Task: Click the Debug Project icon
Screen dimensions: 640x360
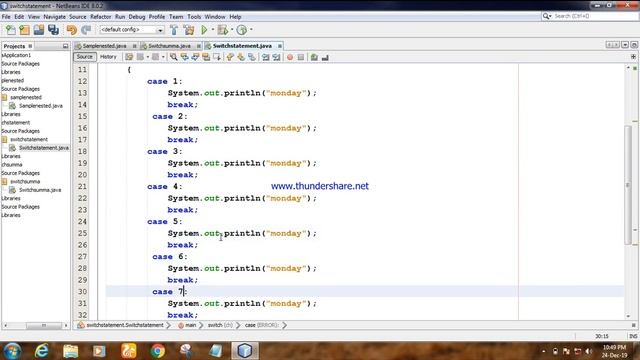Action: (x=222, y=30)
